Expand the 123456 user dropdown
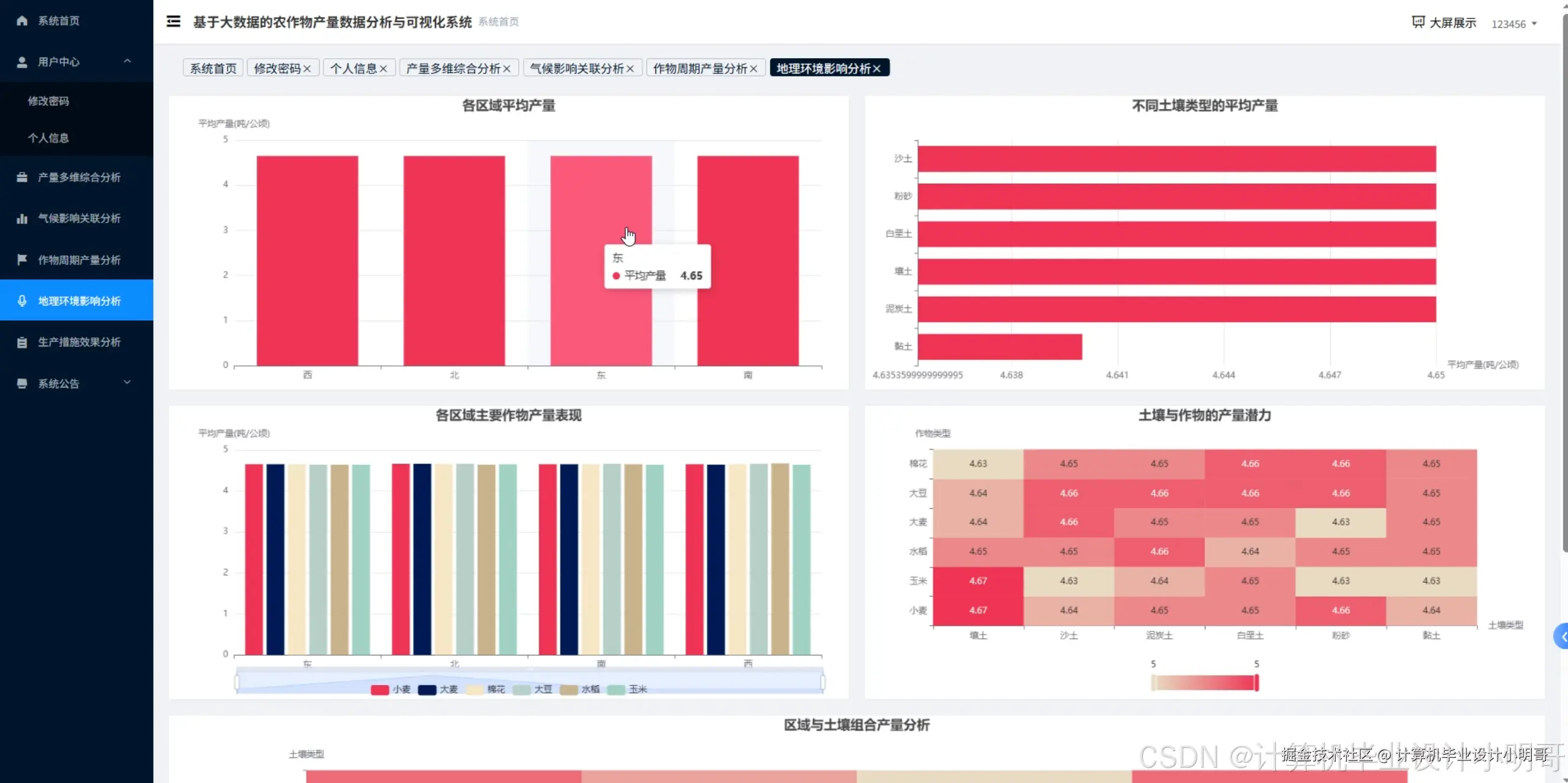The width and height of the screenshot is (1568, 783). tap(1514, 24)
